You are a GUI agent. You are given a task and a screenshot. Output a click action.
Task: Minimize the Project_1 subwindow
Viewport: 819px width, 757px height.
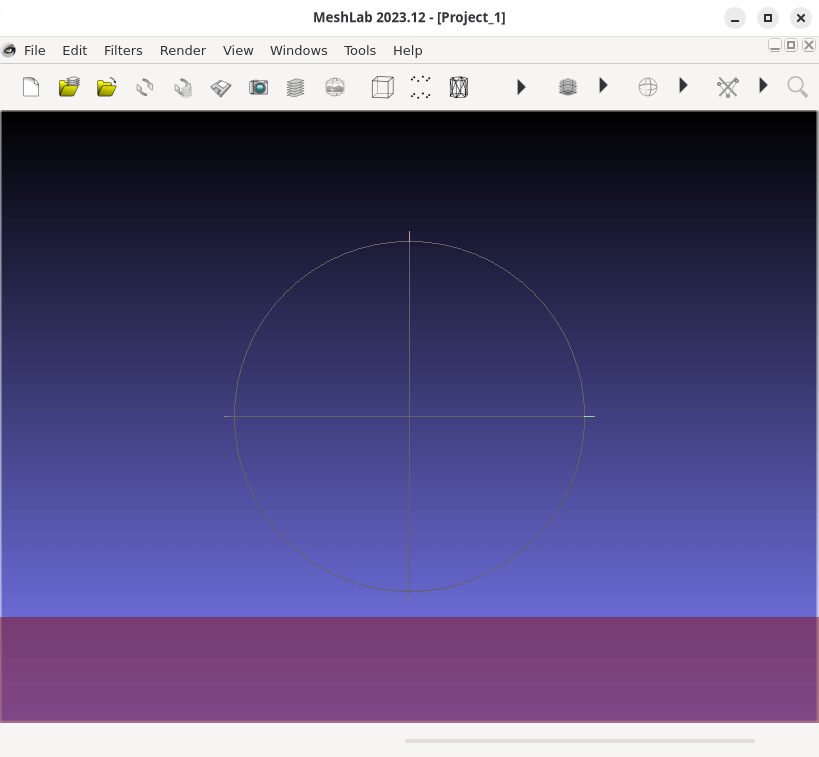775,45
